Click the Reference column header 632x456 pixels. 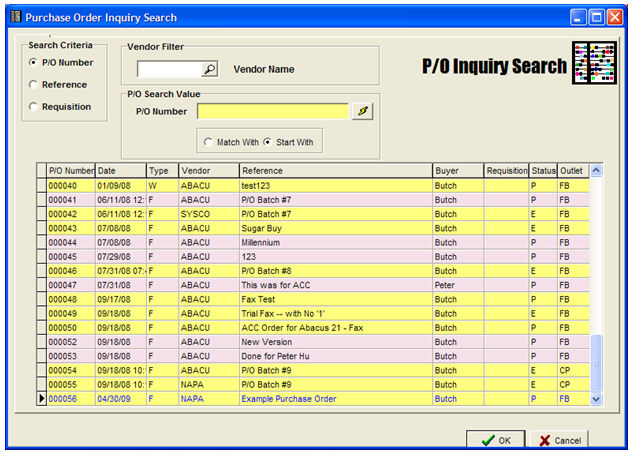coord(334,171)
